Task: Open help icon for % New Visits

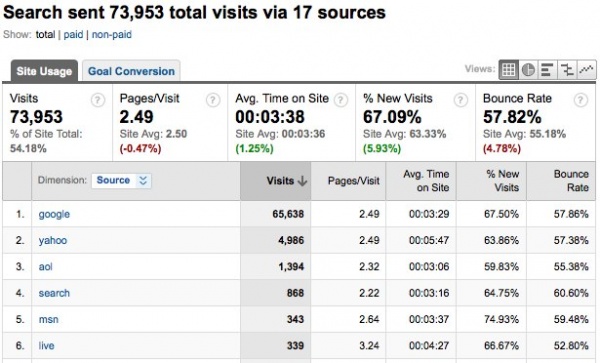Action: pos(461,100)
